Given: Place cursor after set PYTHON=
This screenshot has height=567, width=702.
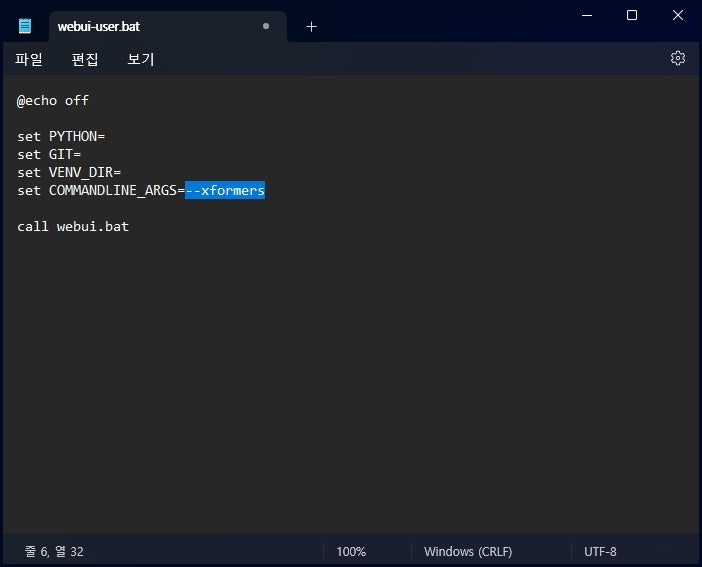Looking at the screenshot, I should [105, 136].
